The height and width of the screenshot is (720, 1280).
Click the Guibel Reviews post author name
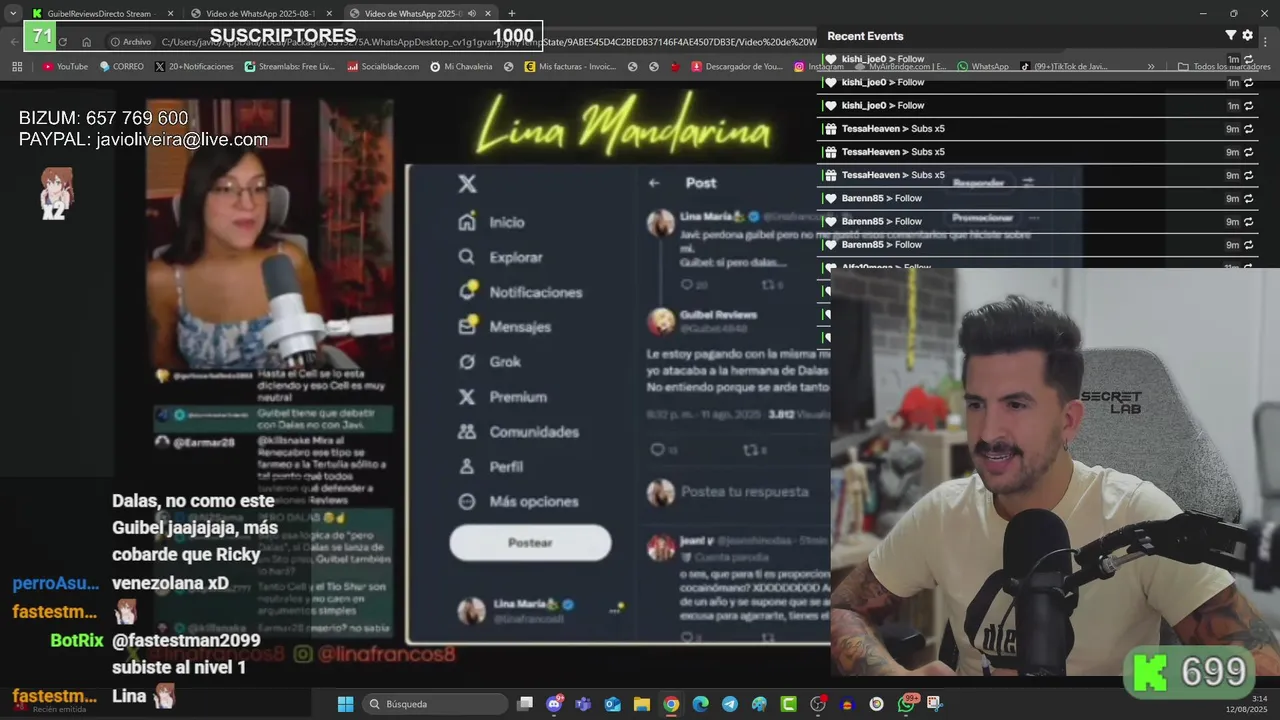point(718,314)
